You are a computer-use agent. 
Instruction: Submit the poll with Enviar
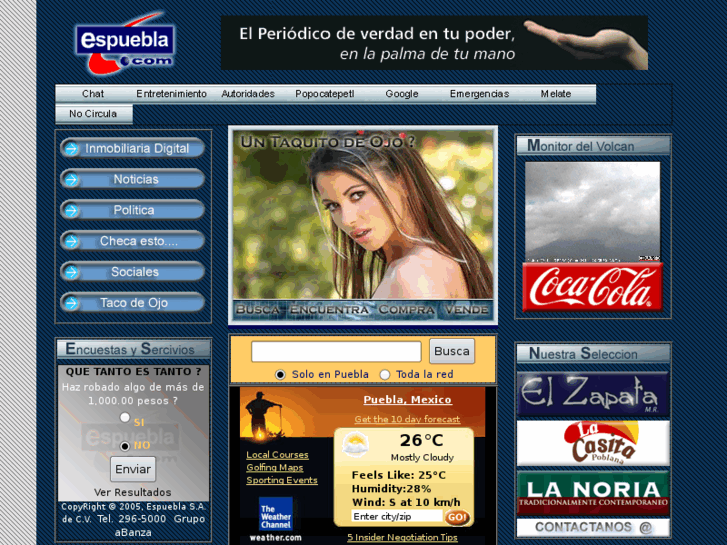click(x=133, y=469)
